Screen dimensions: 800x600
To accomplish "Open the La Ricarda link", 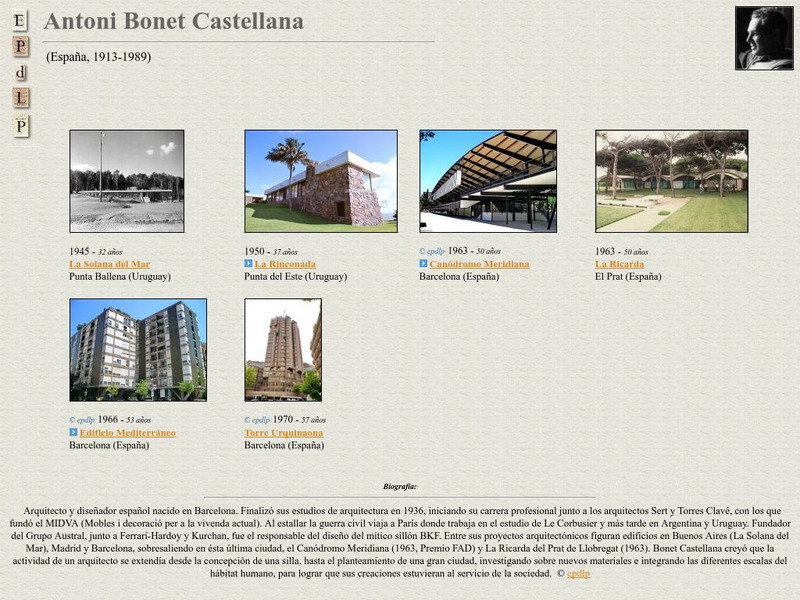I will (x=620, y=265).
